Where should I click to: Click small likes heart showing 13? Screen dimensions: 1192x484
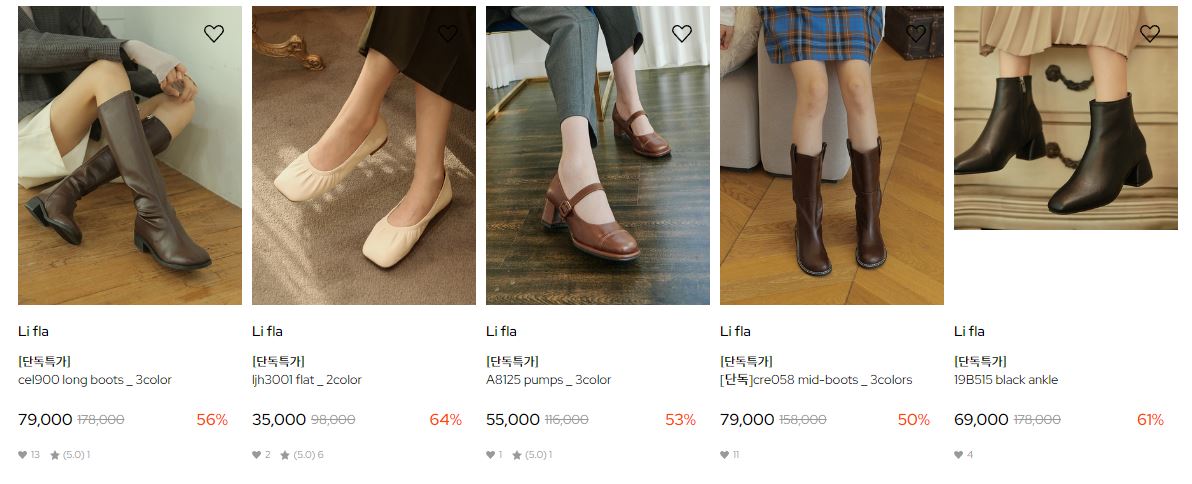click(23, 454)
